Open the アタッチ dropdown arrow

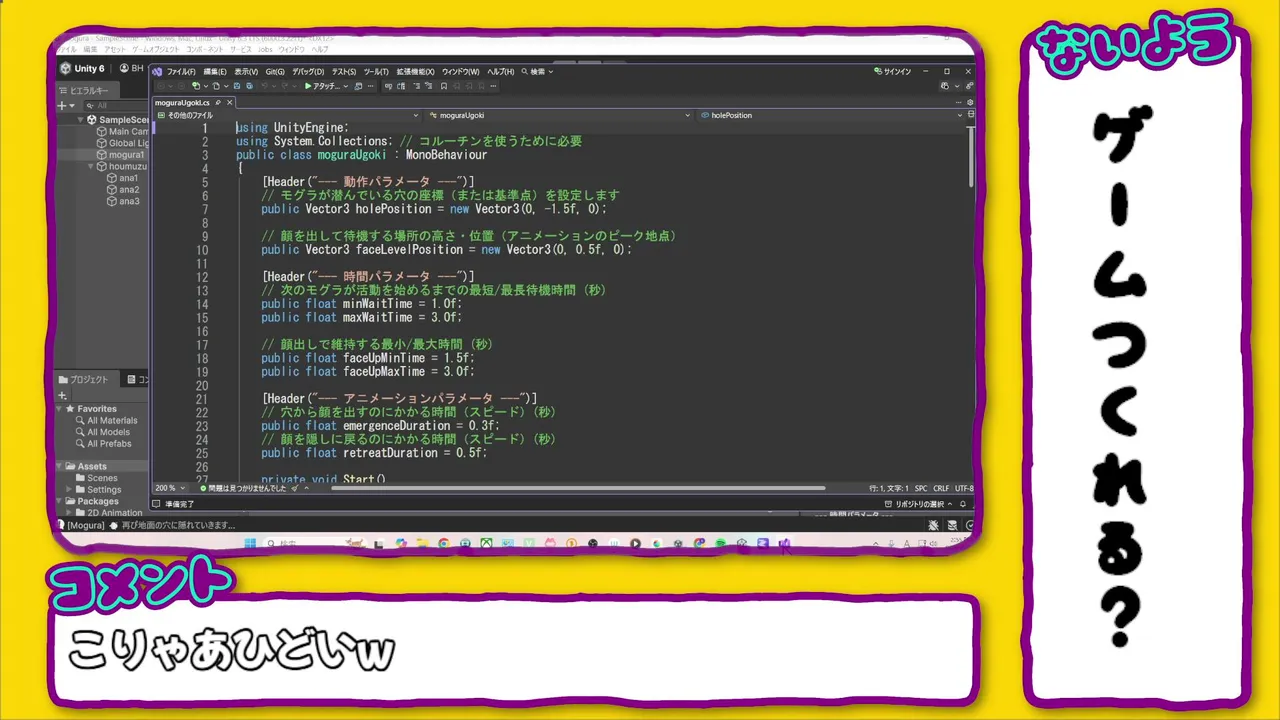coord(346,86)
